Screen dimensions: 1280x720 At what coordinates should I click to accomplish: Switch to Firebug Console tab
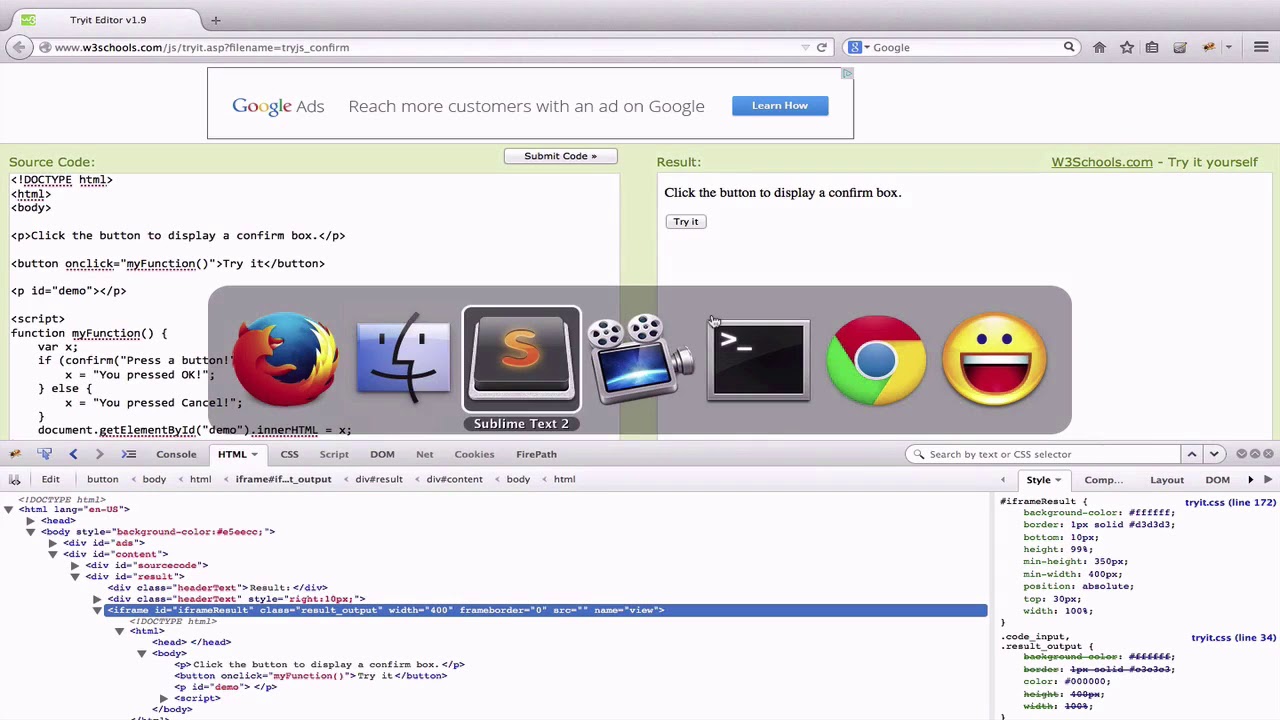pyautogui.click(x=176, y=454)
